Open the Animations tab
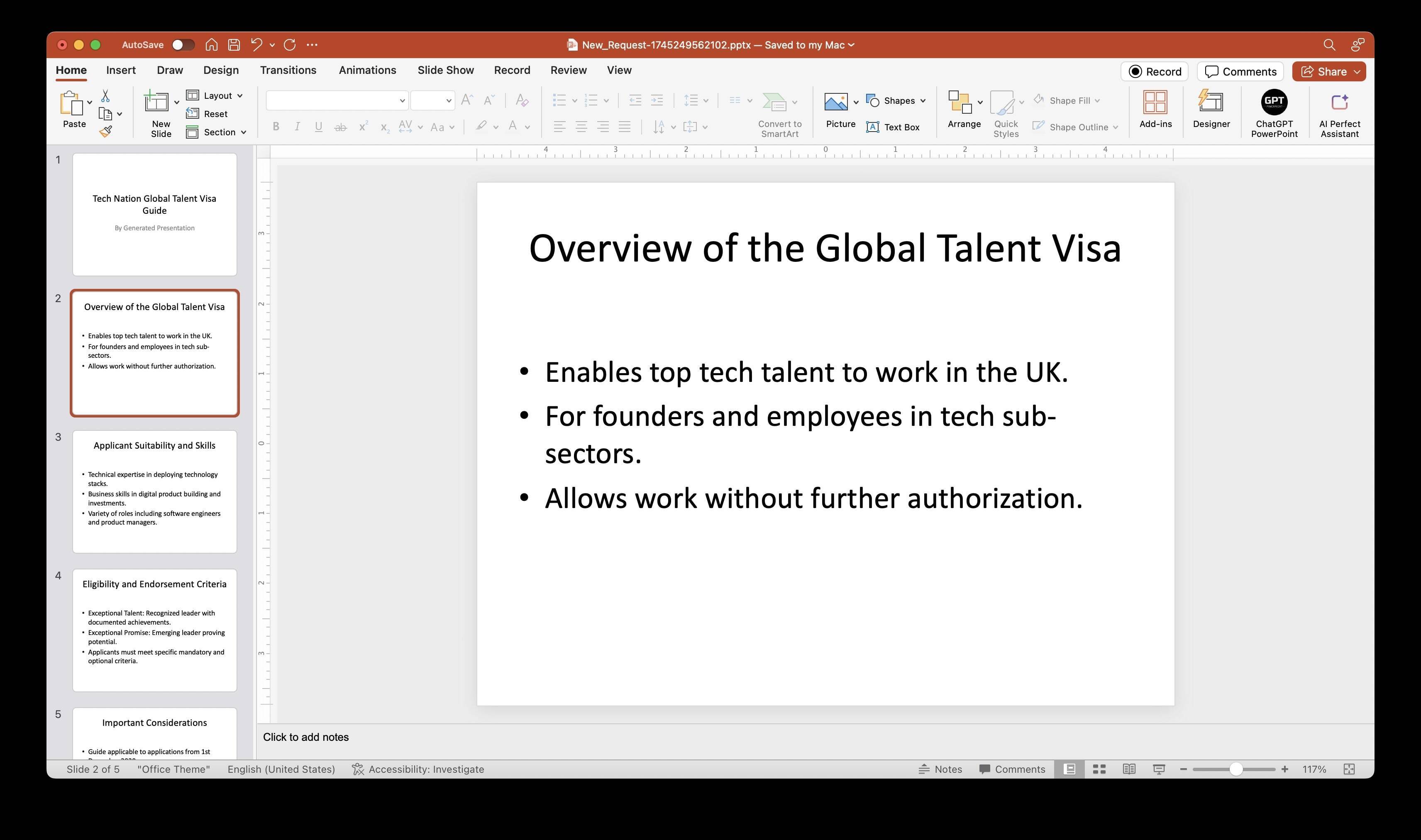 pyautogui.click(x=367, y=70)
